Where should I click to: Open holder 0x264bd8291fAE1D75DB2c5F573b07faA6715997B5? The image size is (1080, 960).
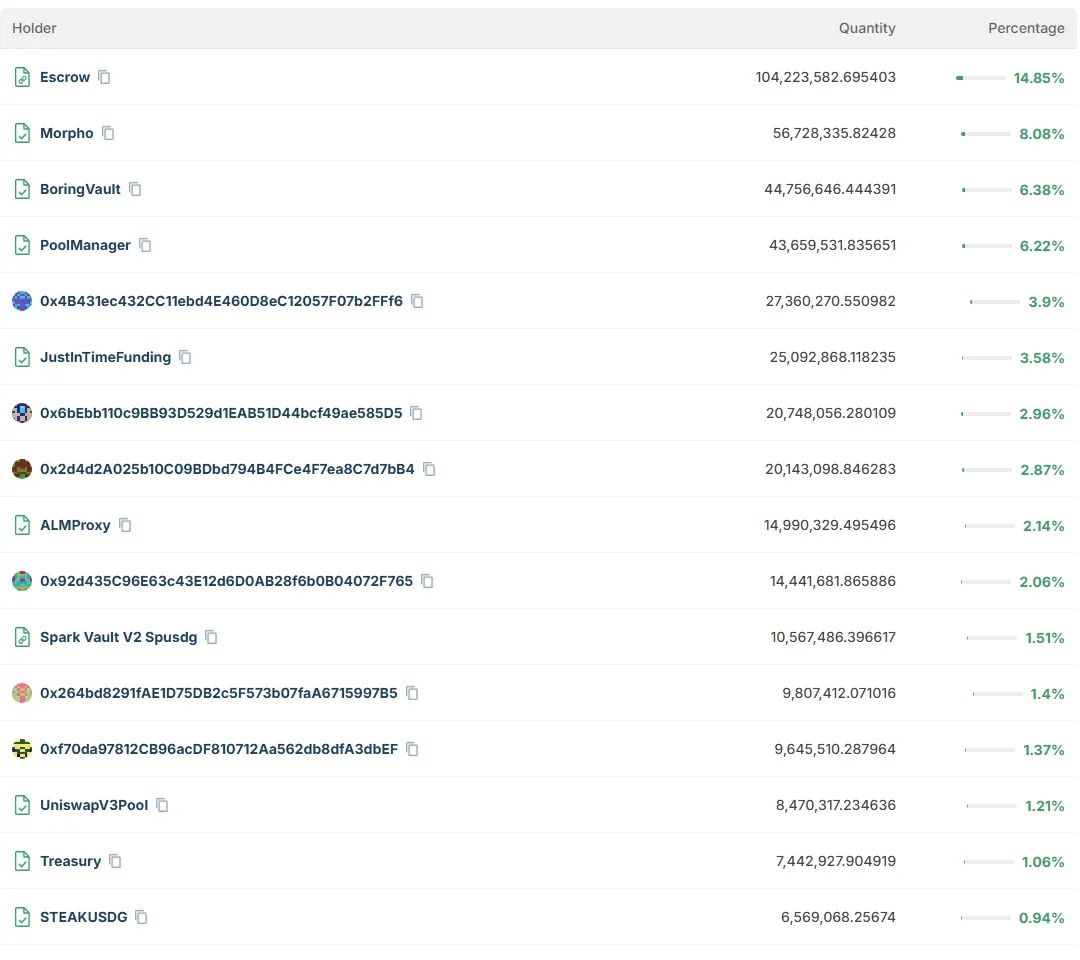pyautogui.click(x=219, y=693)
